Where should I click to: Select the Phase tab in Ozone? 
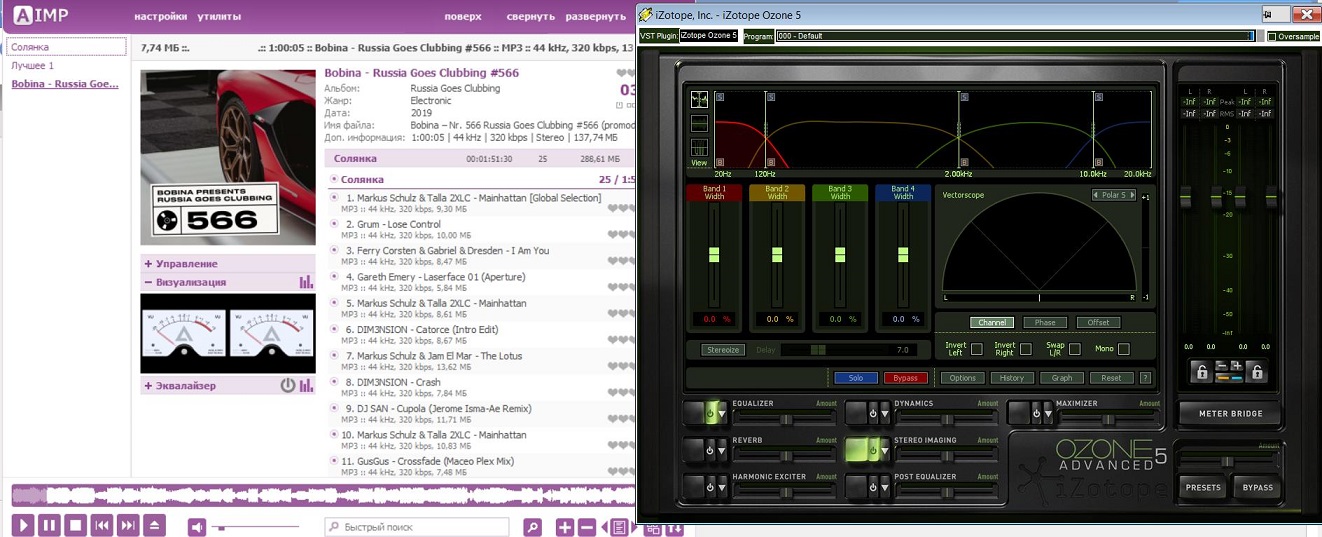pos(1045,323)
